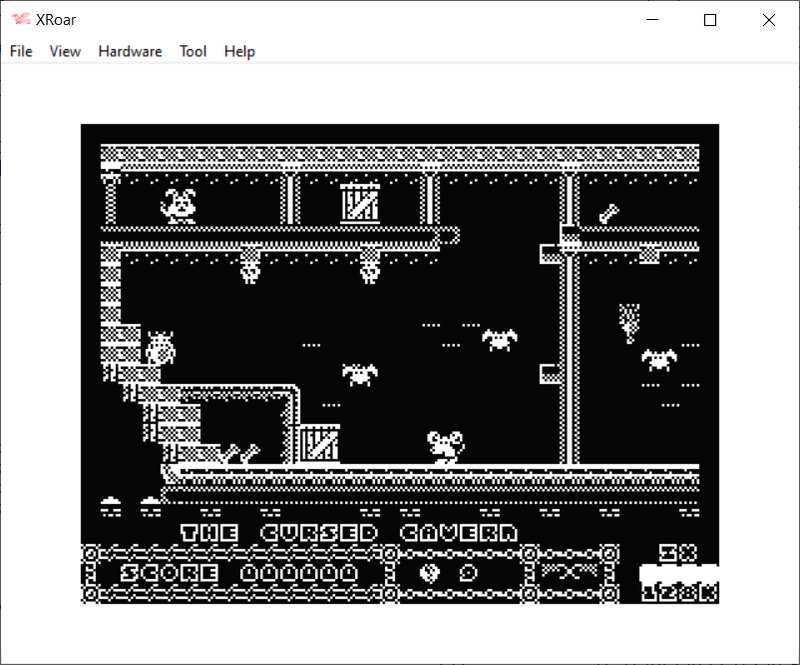Click the 128K badge in bottom corner

click(x=678, y=591)
